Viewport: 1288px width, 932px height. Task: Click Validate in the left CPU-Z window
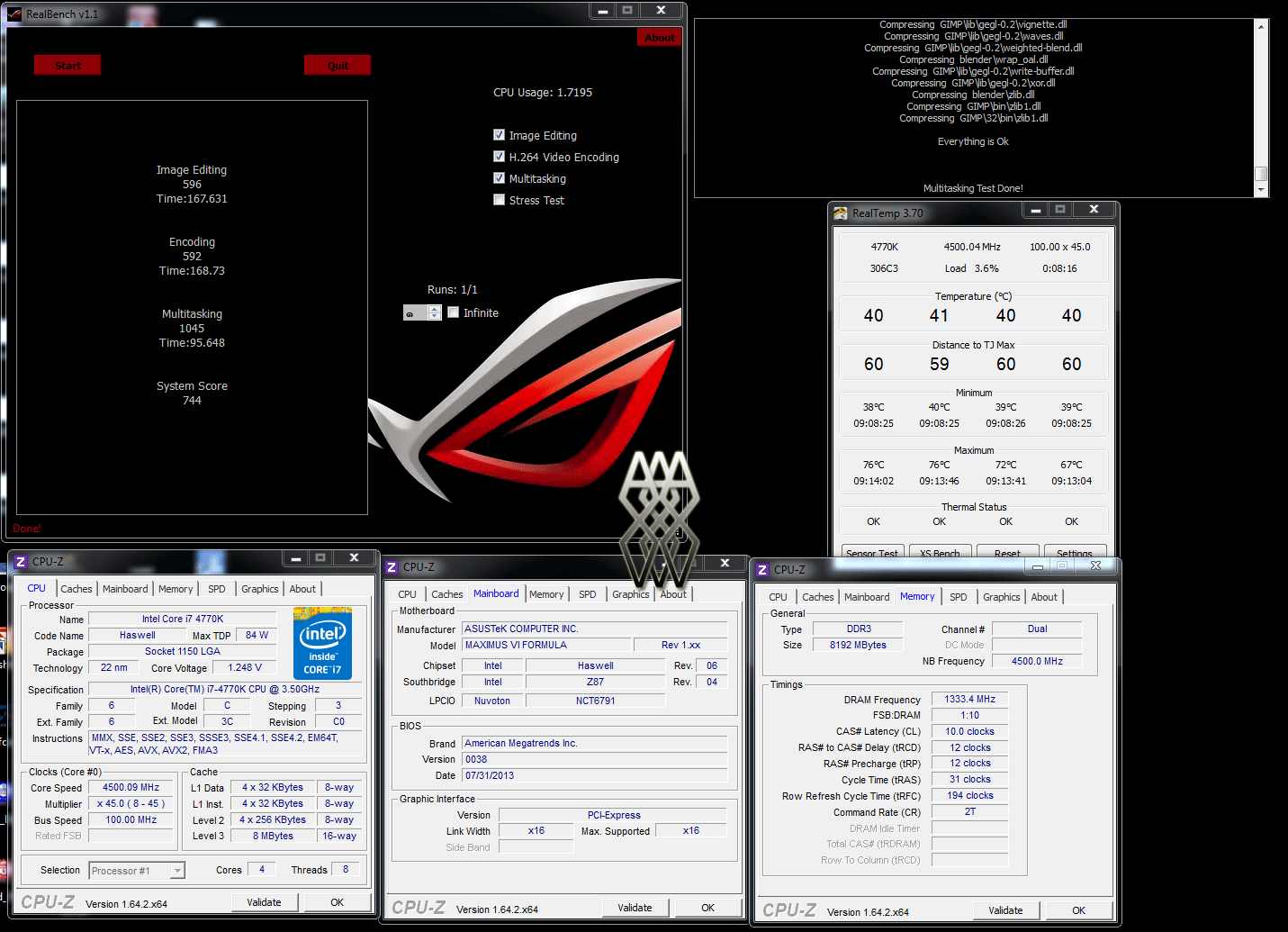(264, 902)
